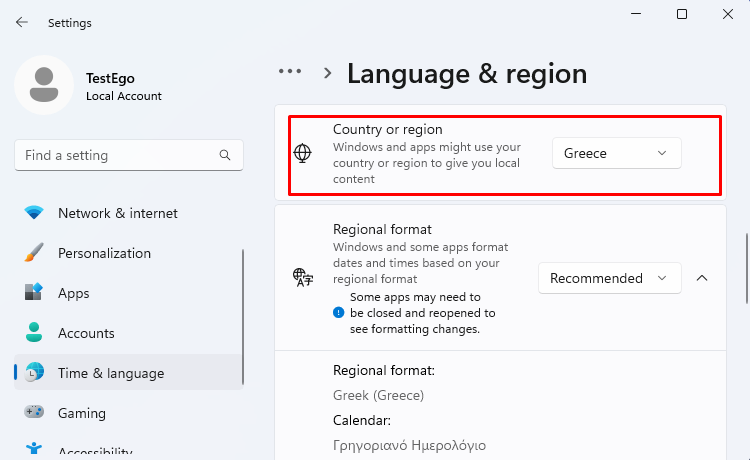The height and width of the screenshot is (460, 750).
Task: Click the Find a setting field
Action: [x=129, y=155]
